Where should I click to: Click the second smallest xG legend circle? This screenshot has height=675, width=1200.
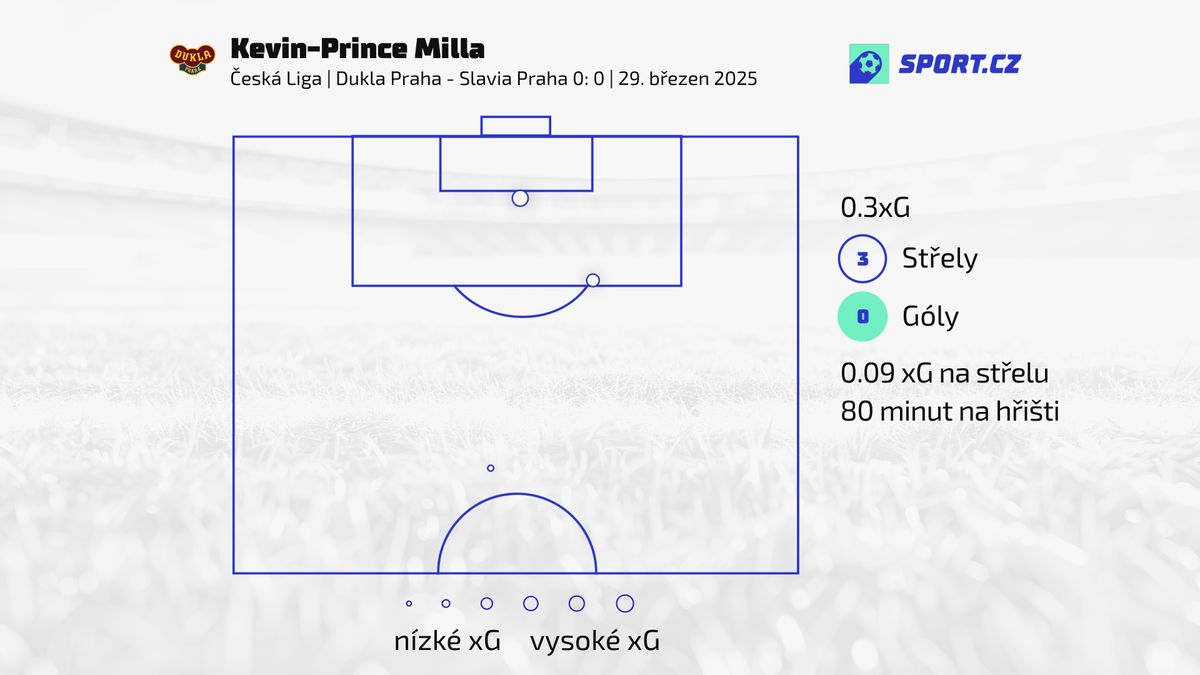[446, 603]
